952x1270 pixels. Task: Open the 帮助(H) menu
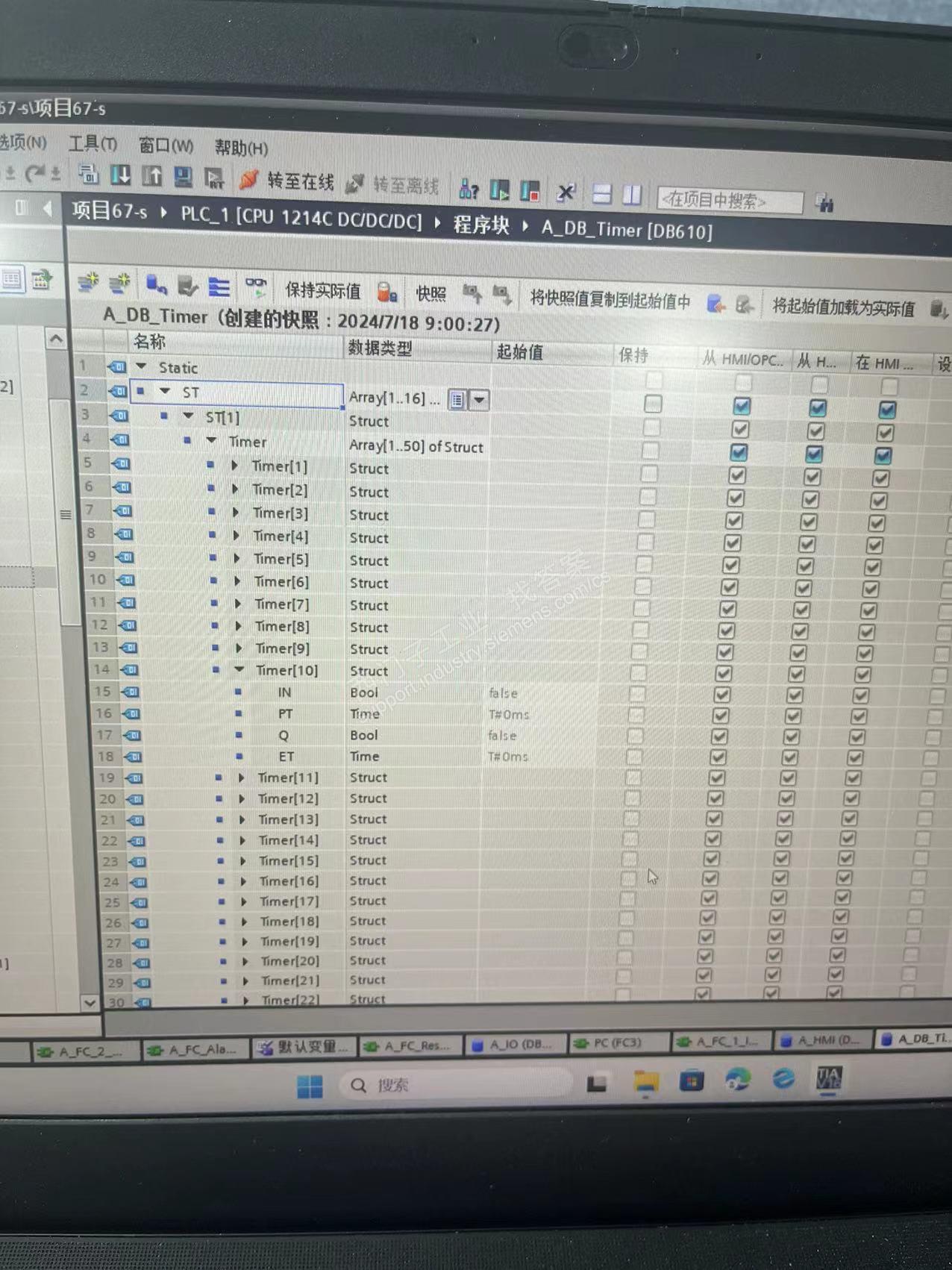point(241,148)
